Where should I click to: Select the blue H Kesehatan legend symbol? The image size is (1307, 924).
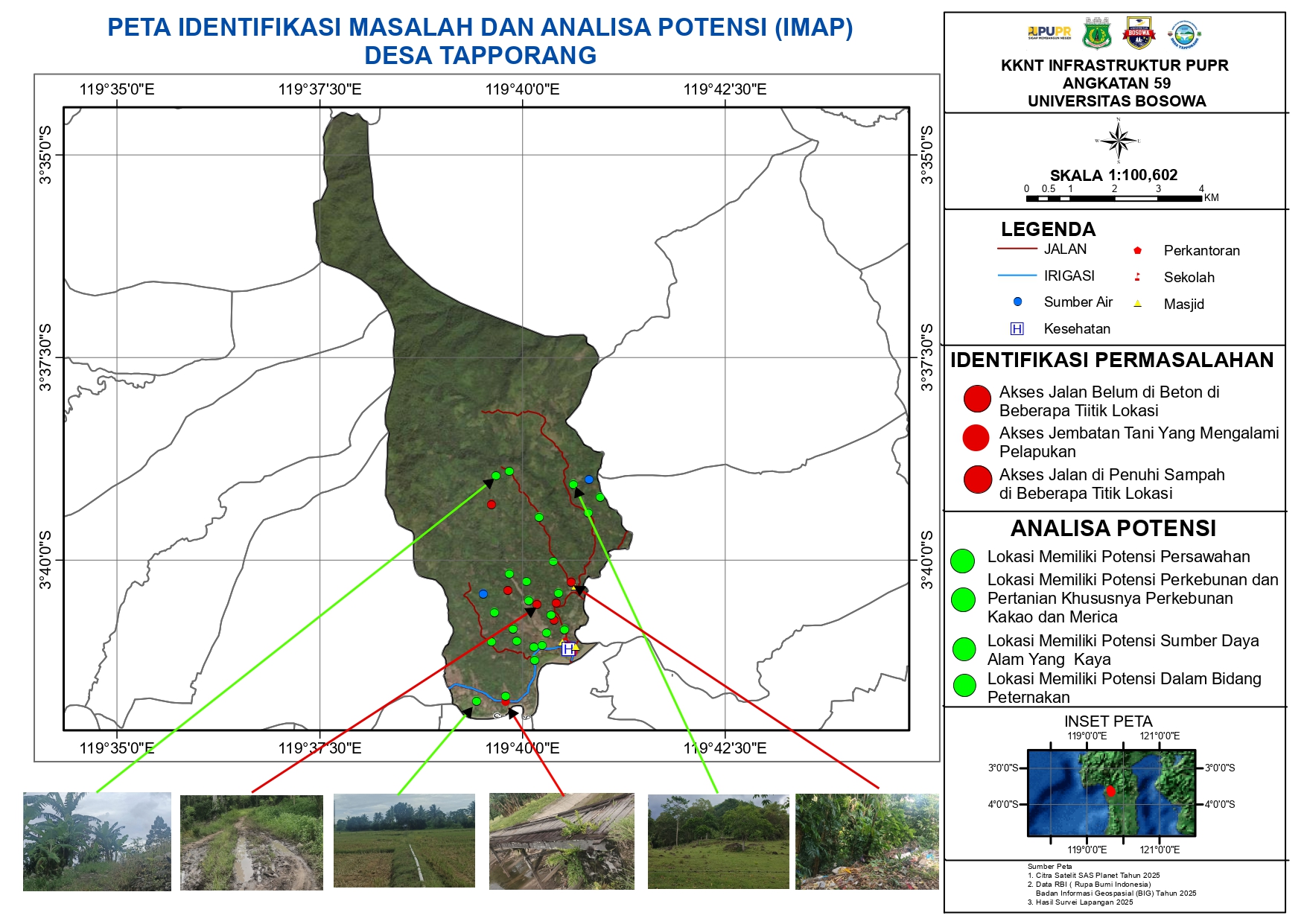click(1017, 328)
